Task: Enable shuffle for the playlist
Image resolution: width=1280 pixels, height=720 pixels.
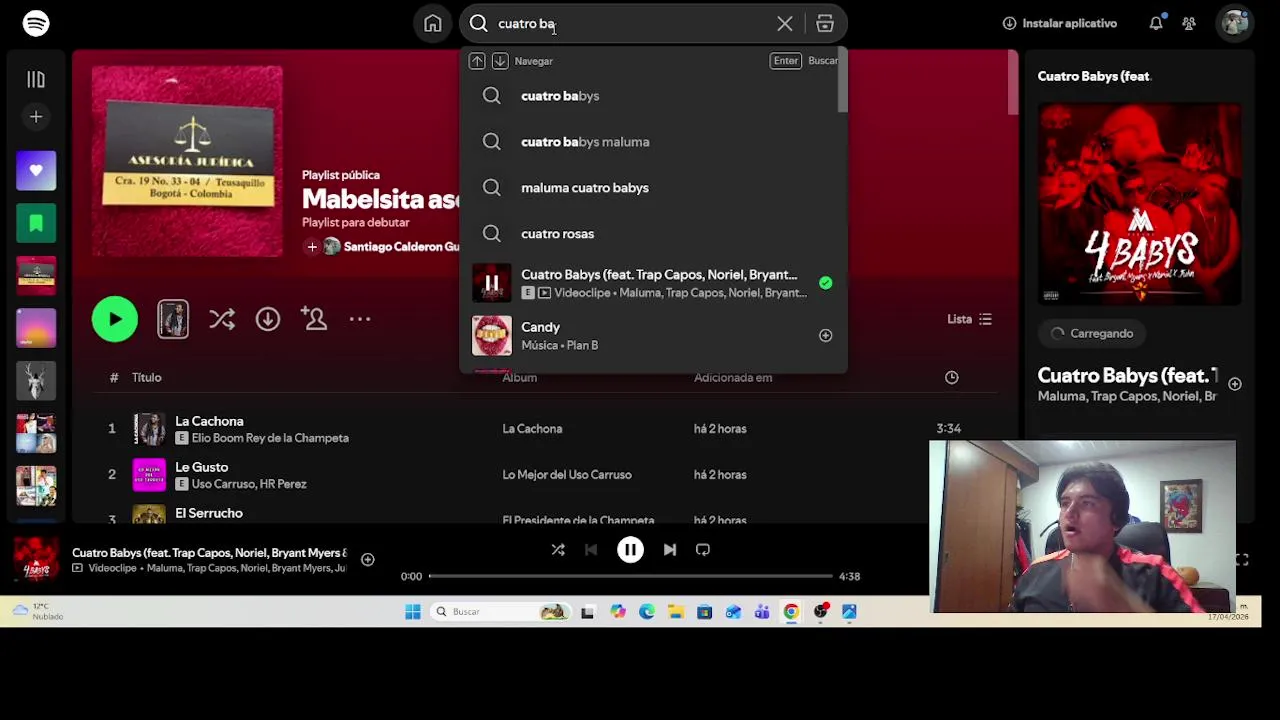Action: click(222, 319)
